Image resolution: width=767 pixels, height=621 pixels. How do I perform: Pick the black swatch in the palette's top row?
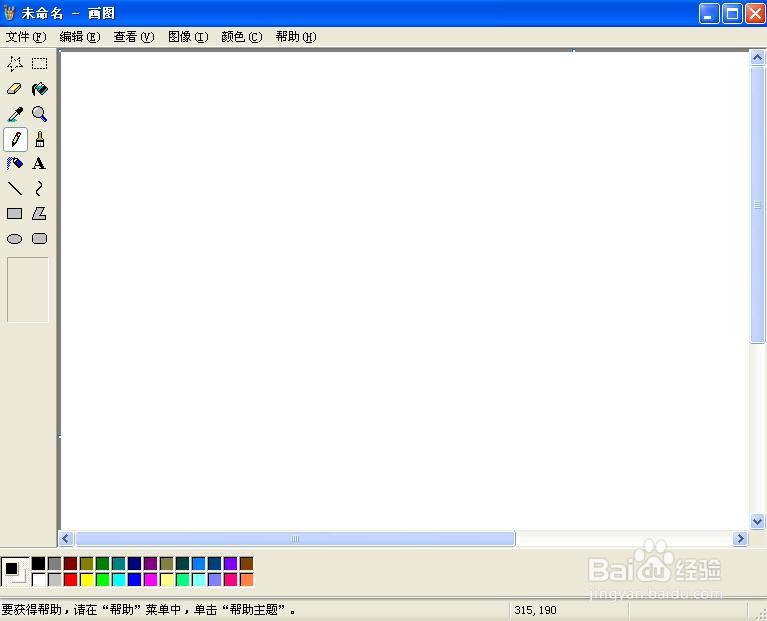pyautogui.click(x=39, y=564)
